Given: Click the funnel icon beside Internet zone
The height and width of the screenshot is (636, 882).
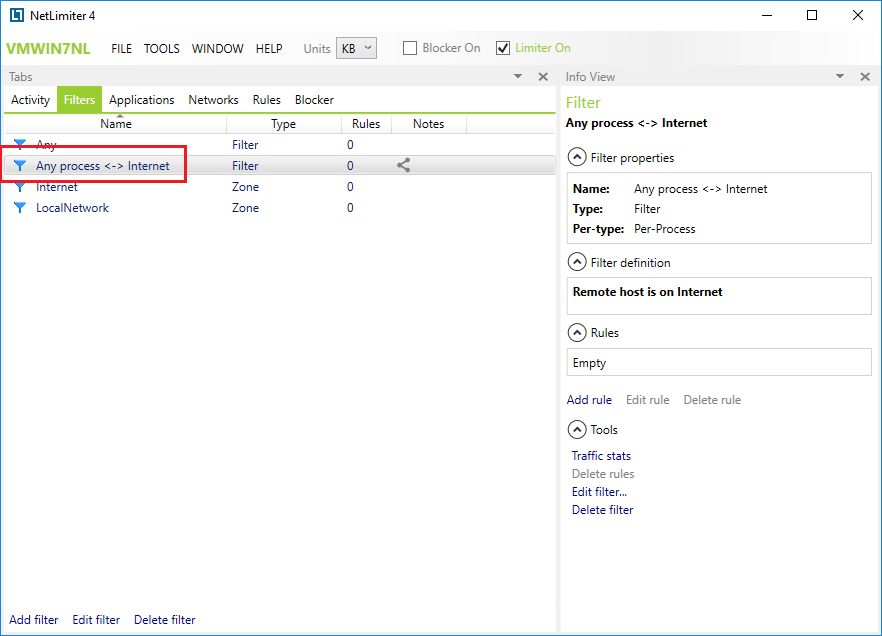Looking at the screenshot, I should (19, 187).
